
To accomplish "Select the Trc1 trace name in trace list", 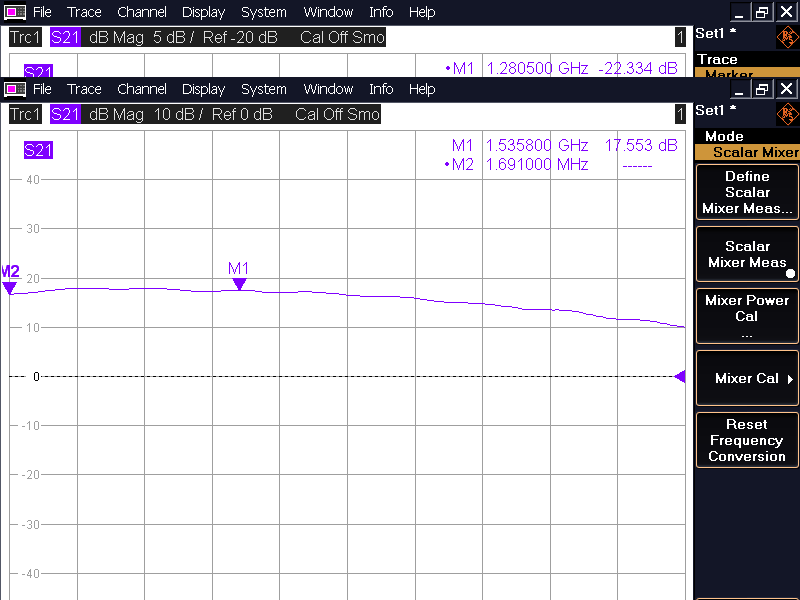I will tap(27, 114).
